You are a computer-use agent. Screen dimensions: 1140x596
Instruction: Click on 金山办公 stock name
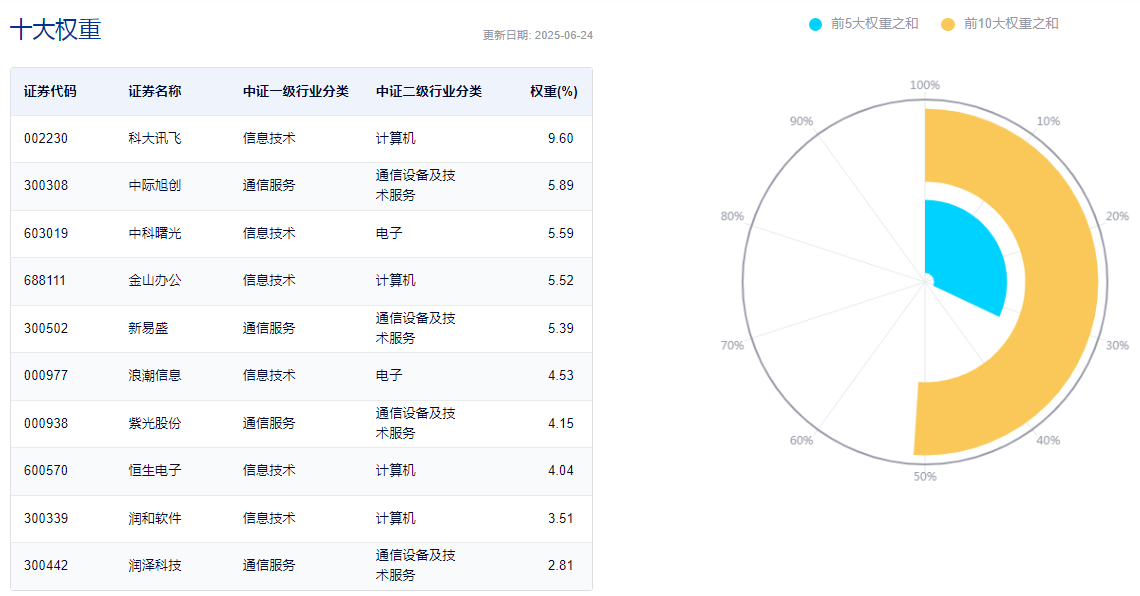(x=155, y=281)
